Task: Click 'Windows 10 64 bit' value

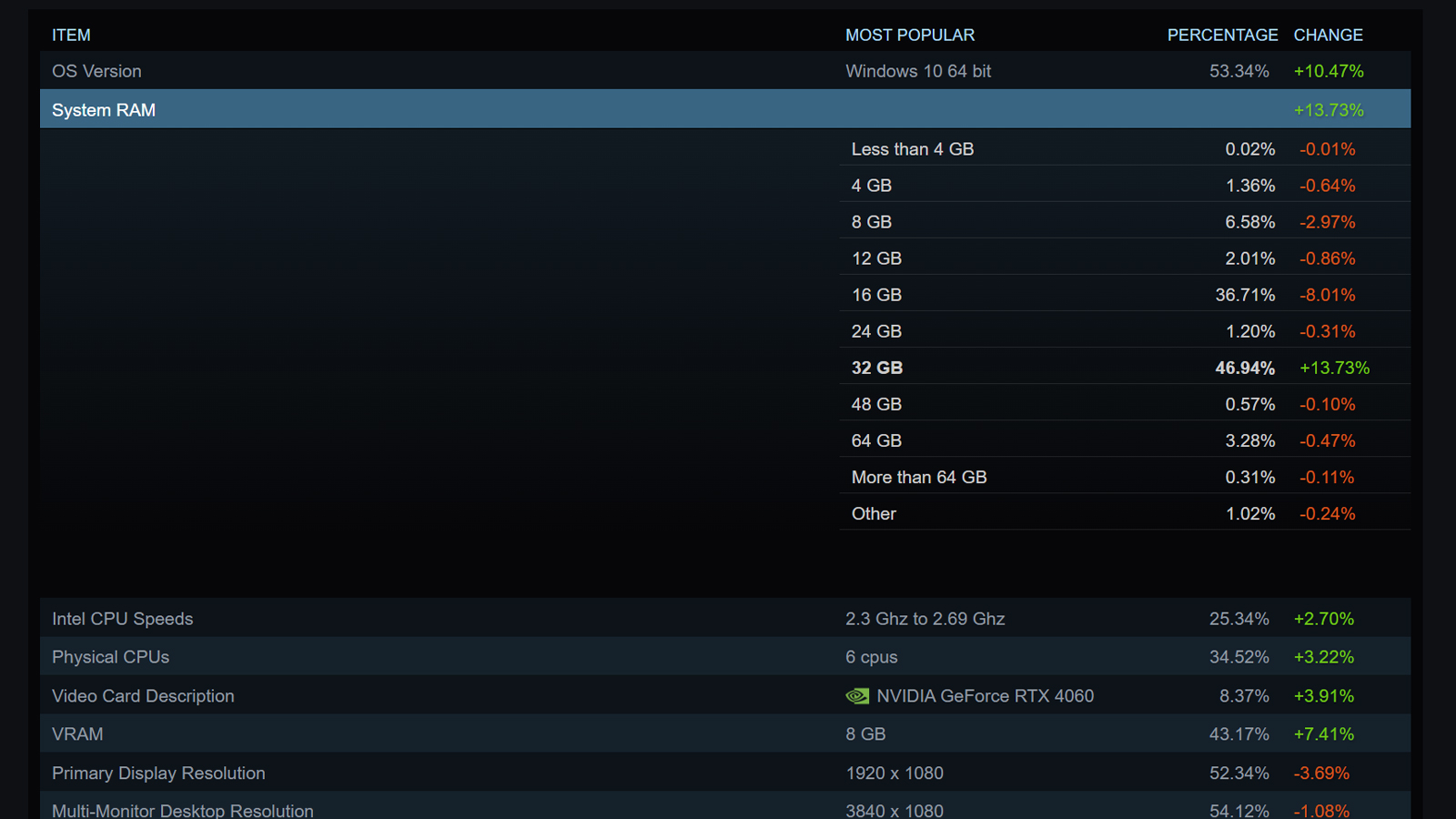Action: click(x=918, y=71)
